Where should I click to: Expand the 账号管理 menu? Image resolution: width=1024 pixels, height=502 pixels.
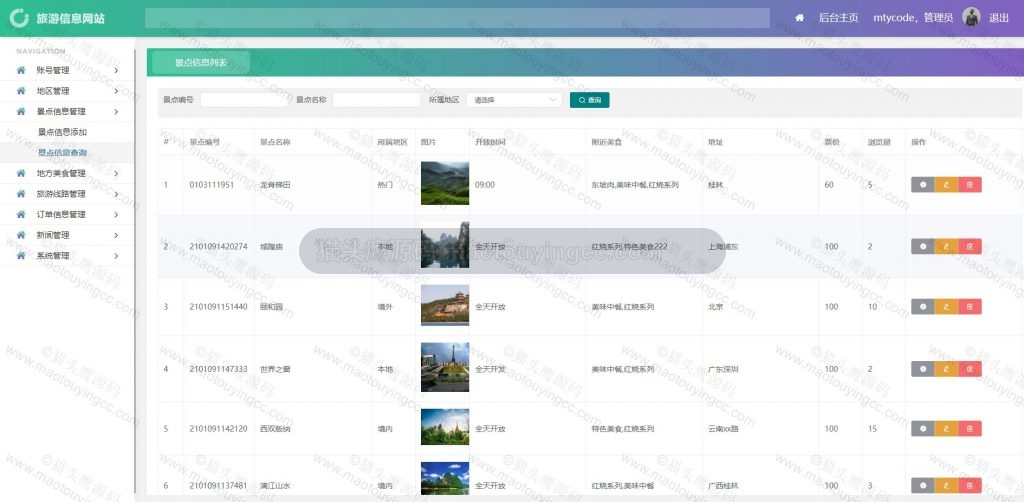click(67, 71)
